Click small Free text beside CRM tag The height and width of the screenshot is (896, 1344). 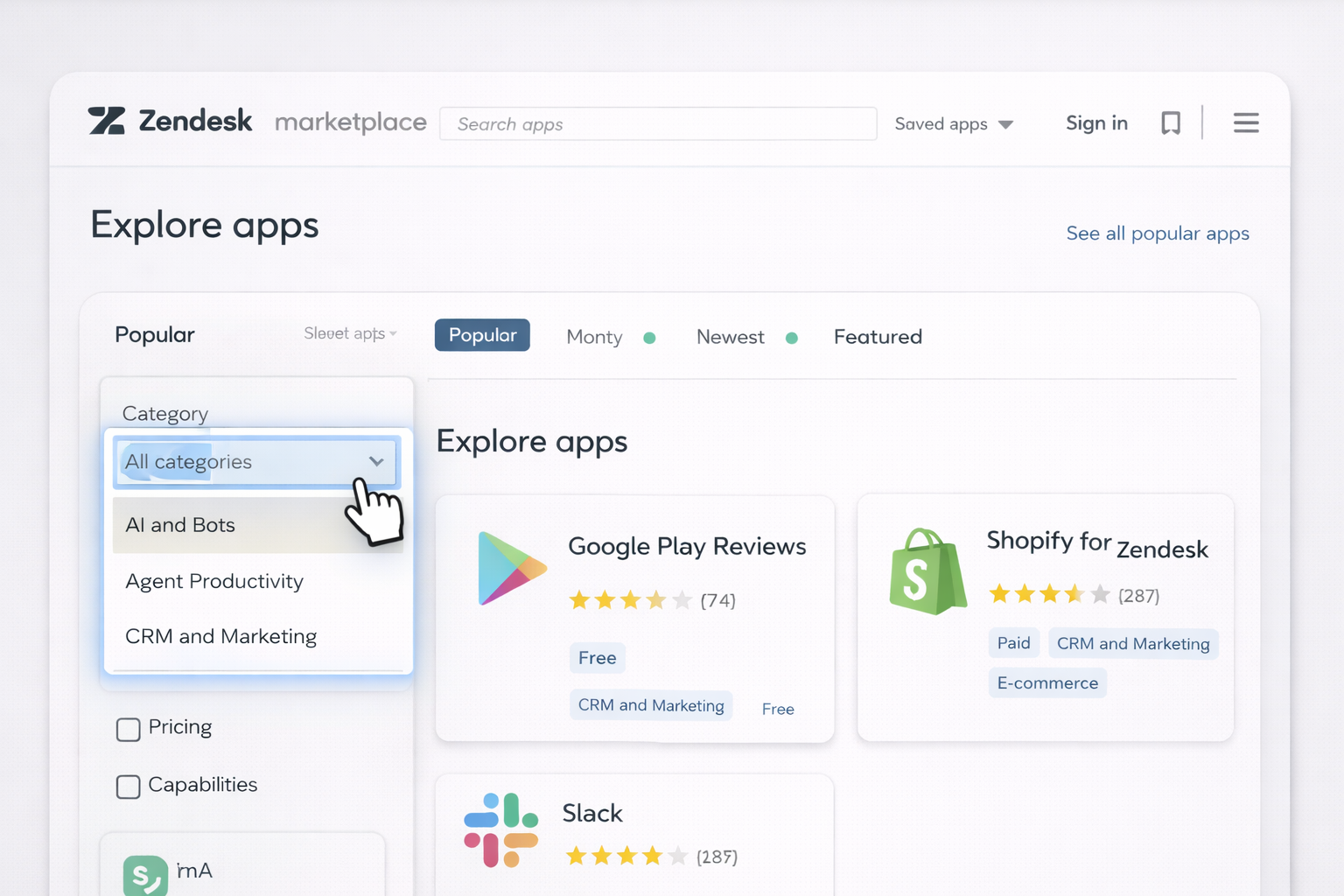pyautogui.click(x=778, y=709)
